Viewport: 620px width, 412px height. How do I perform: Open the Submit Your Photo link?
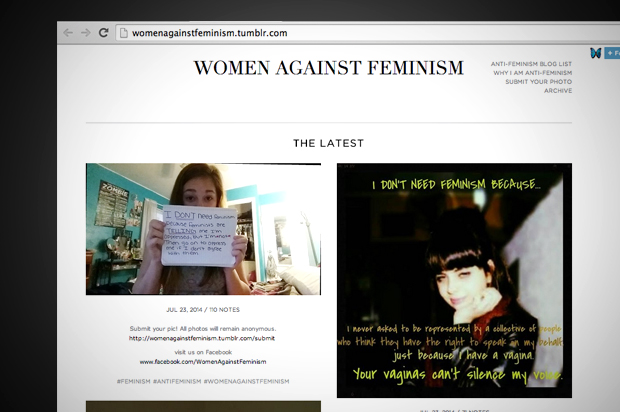tap(538, 81)
